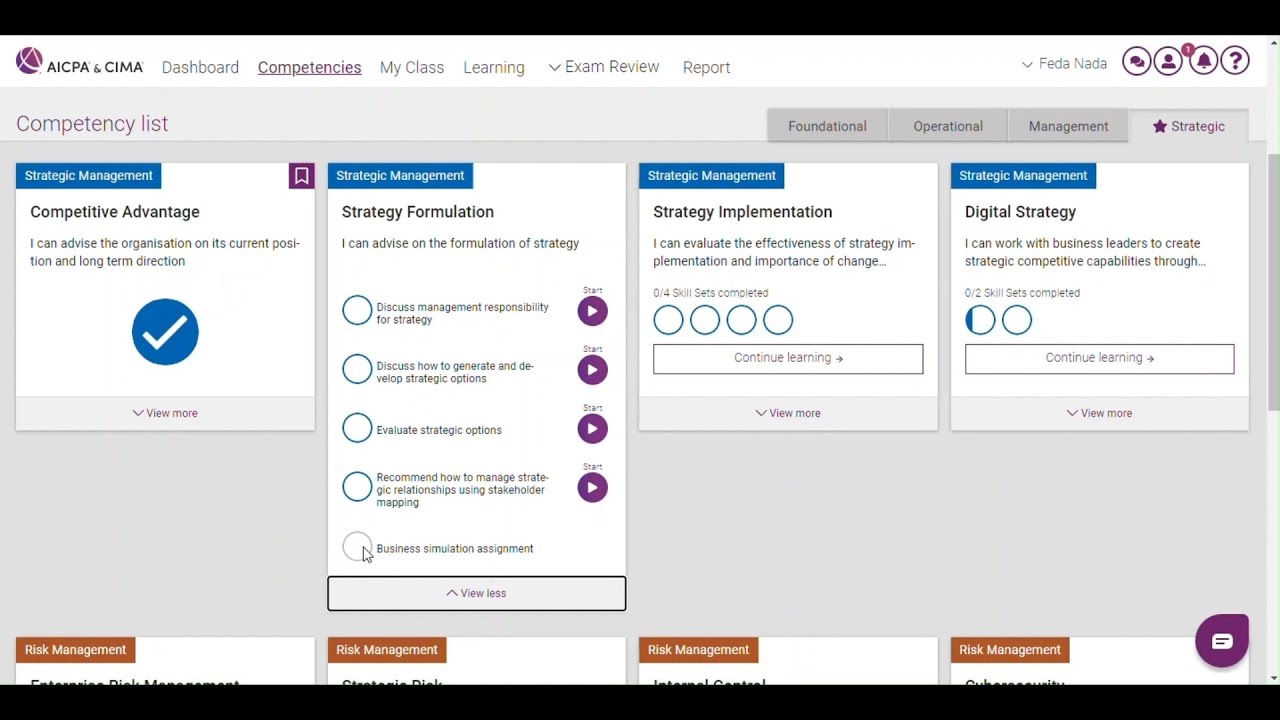Open the Digital Strategy title
Viewport: 1280px width, 720px height.
tap(1020, 212)
